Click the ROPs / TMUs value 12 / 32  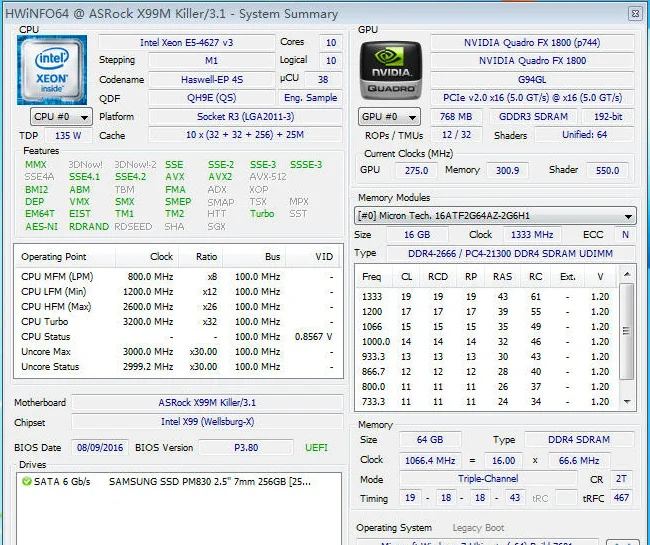tap(456, 135)
